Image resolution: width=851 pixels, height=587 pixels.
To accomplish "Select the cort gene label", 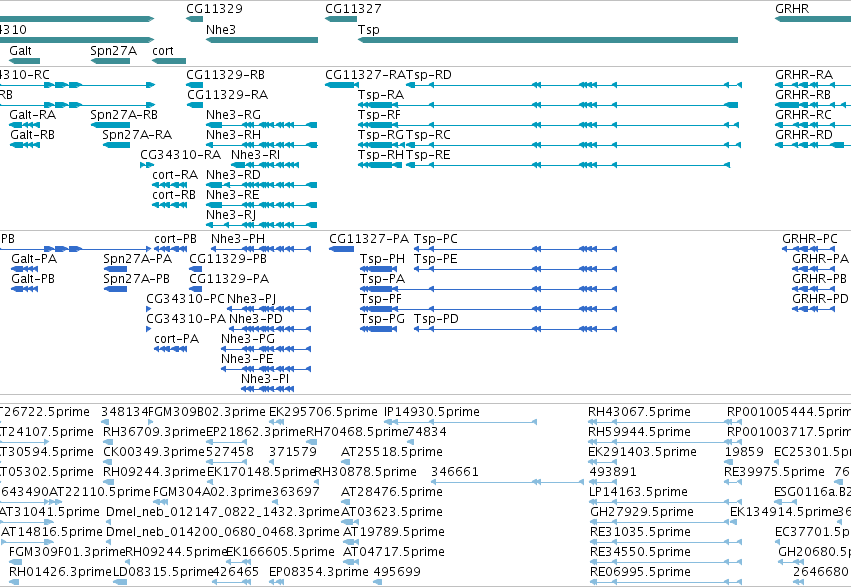I will click(163, 51).
